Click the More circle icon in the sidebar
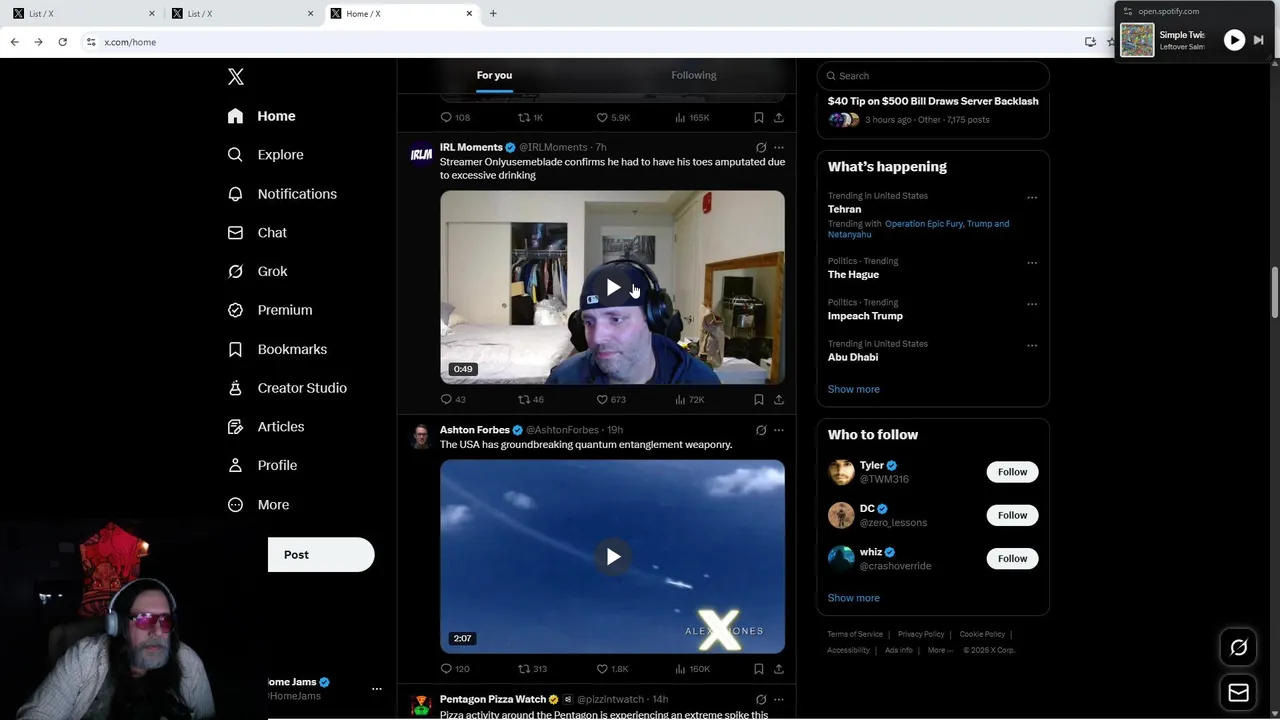The width and height of the screenshot is (1280, 720). click(235, 505)
